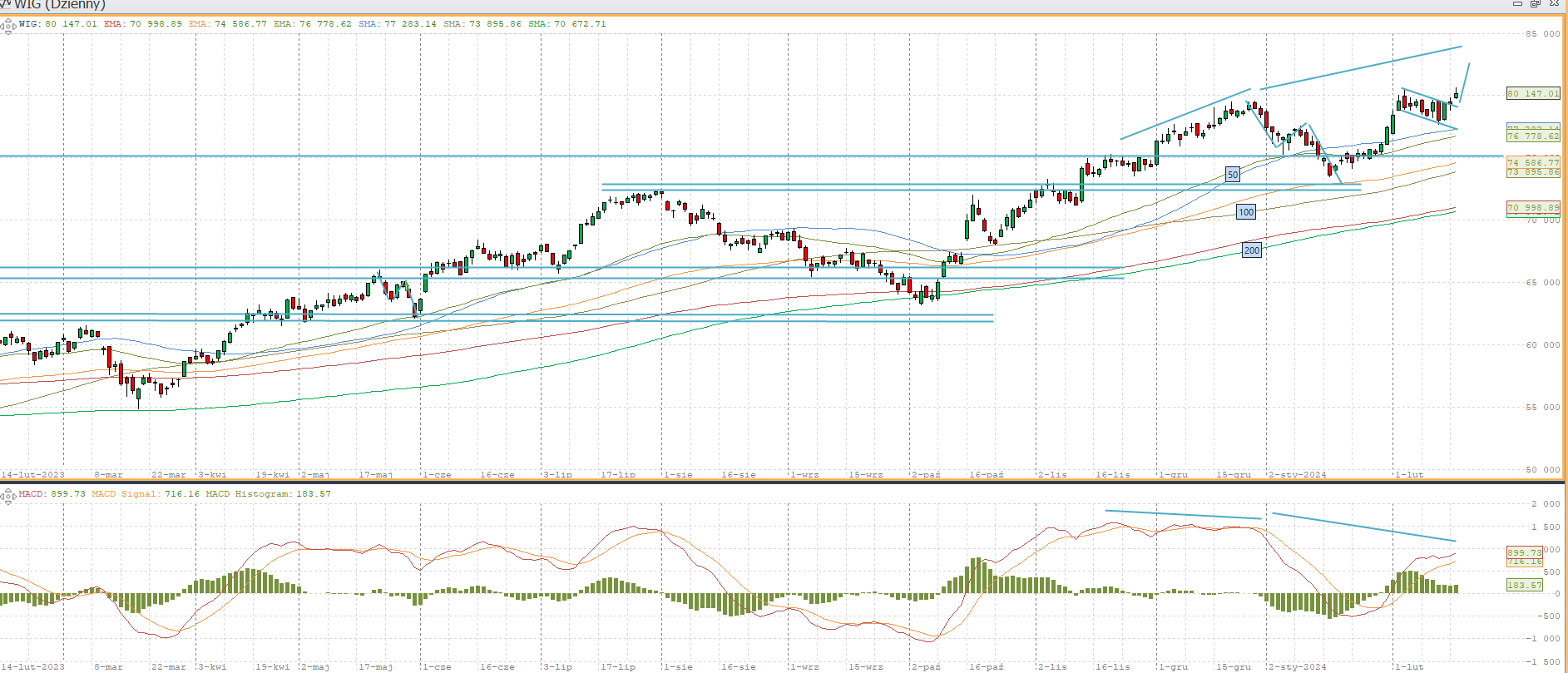
Task: Restore down the WIG chart window
Action: coord(1535,4)
